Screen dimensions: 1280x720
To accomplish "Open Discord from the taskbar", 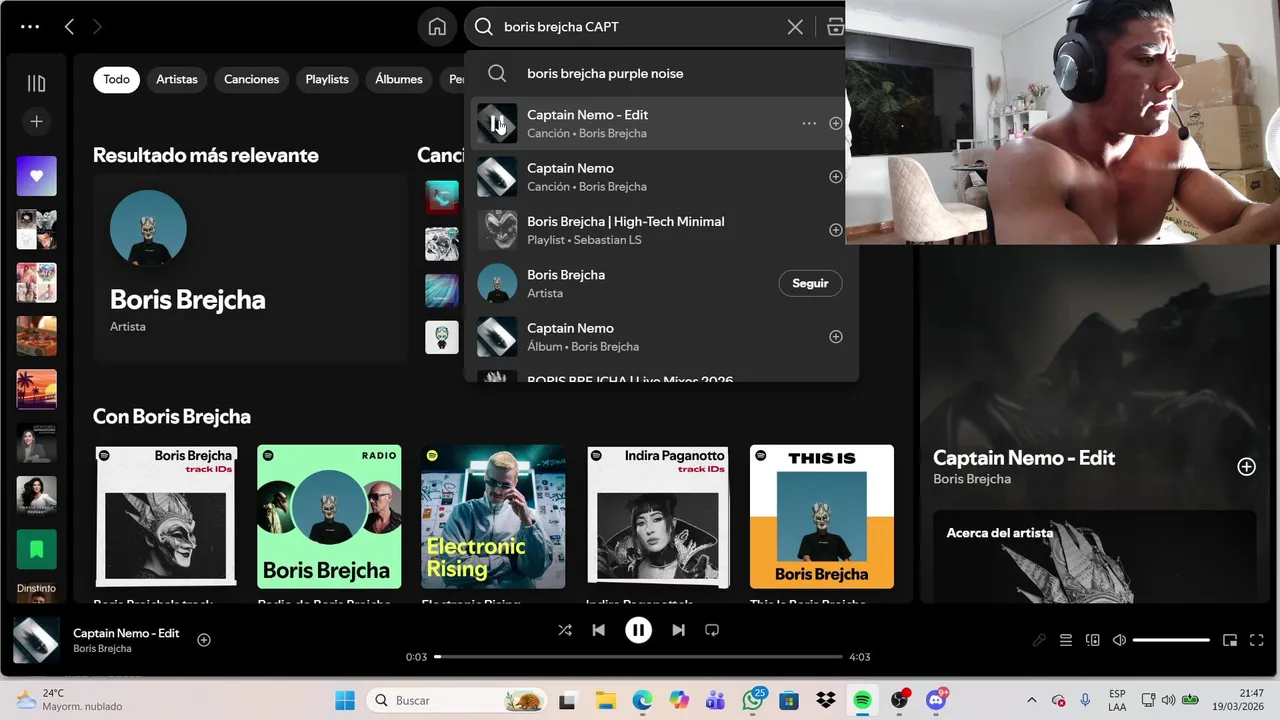I will click(937, 700).
